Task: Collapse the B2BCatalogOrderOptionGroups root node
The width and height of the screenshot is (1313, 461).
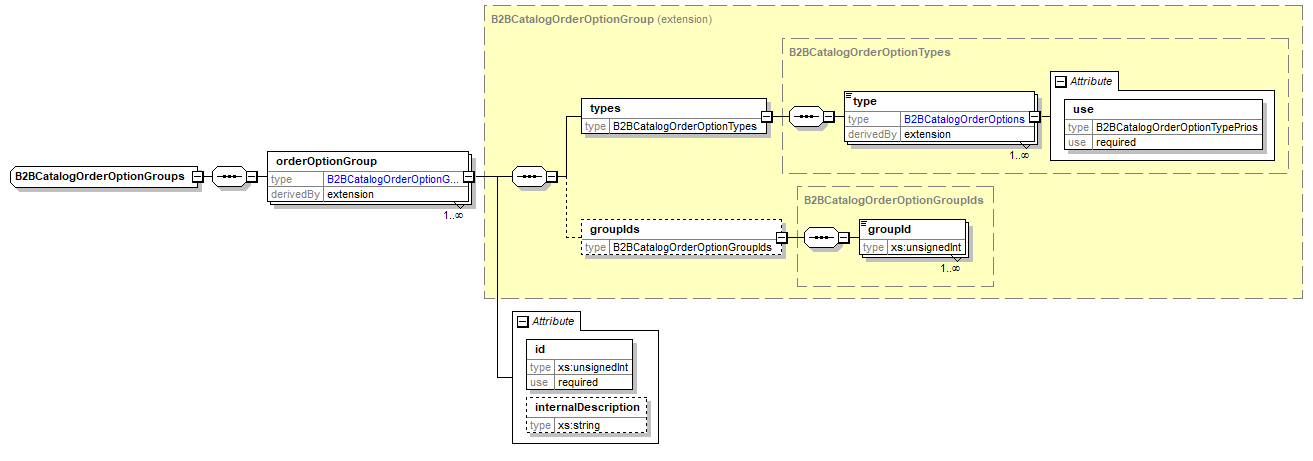Action: tap(197, 177)
